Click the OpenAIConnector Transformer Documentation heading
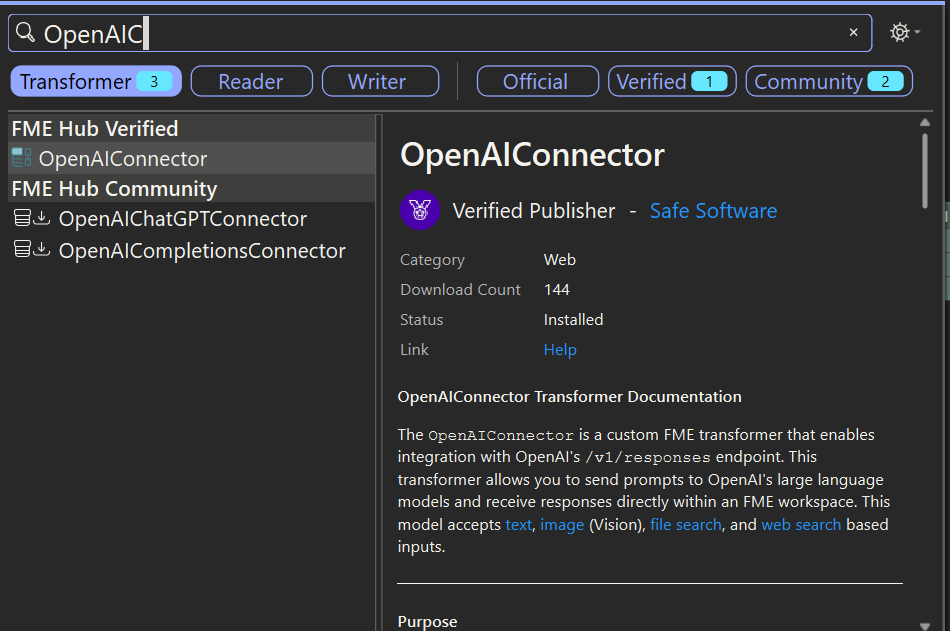The width and height of the screenshot is (950, 631). [570, 397]
